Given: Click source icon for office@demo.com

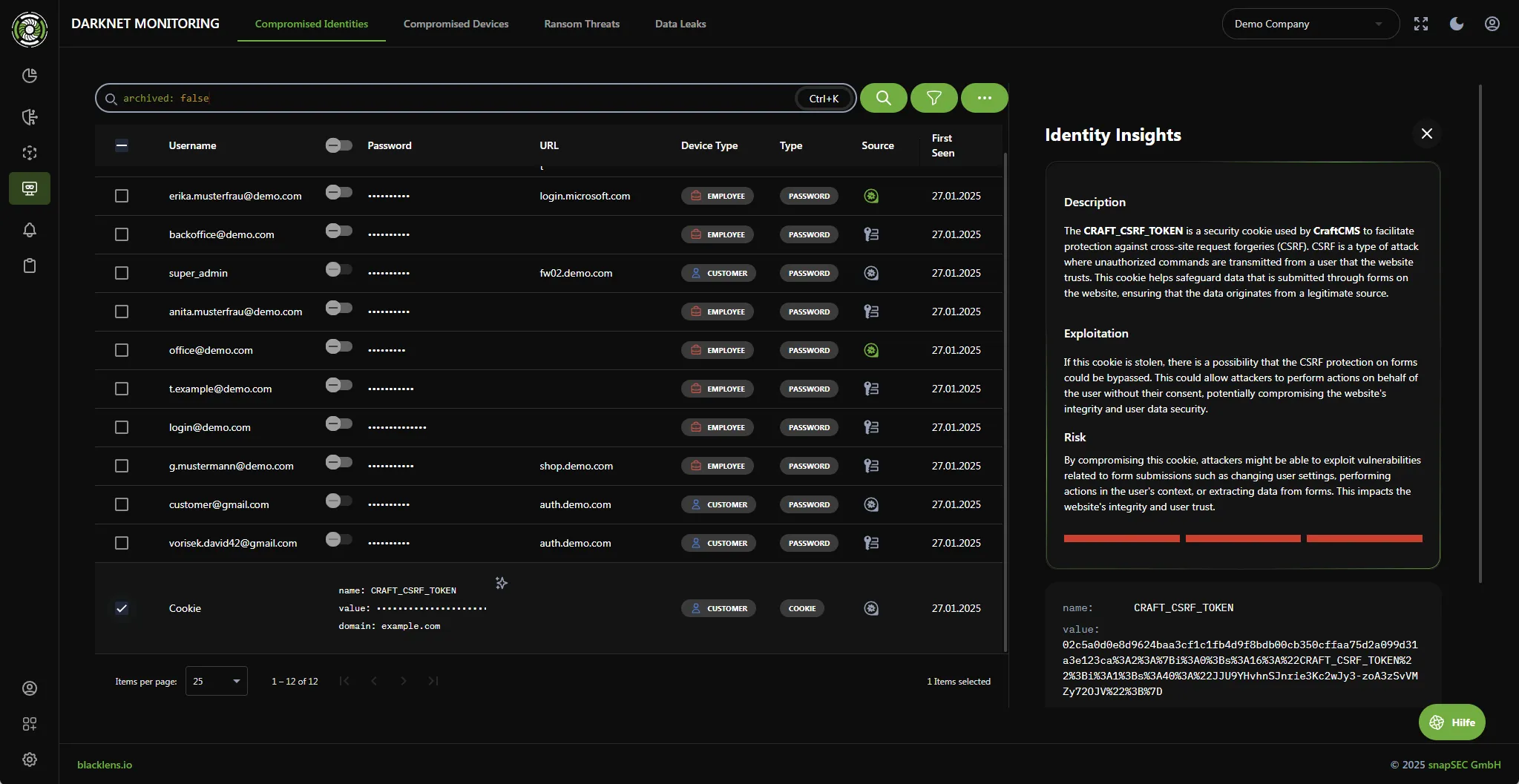Looking at the screenshot, I should (x=871, y=350).
